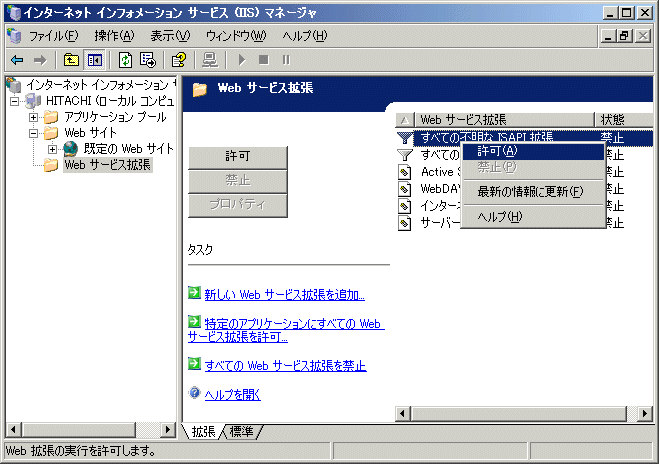
Task: Click the HITACHI computer icon in tree
Action: pyautogui.click(x=33, y=101)
